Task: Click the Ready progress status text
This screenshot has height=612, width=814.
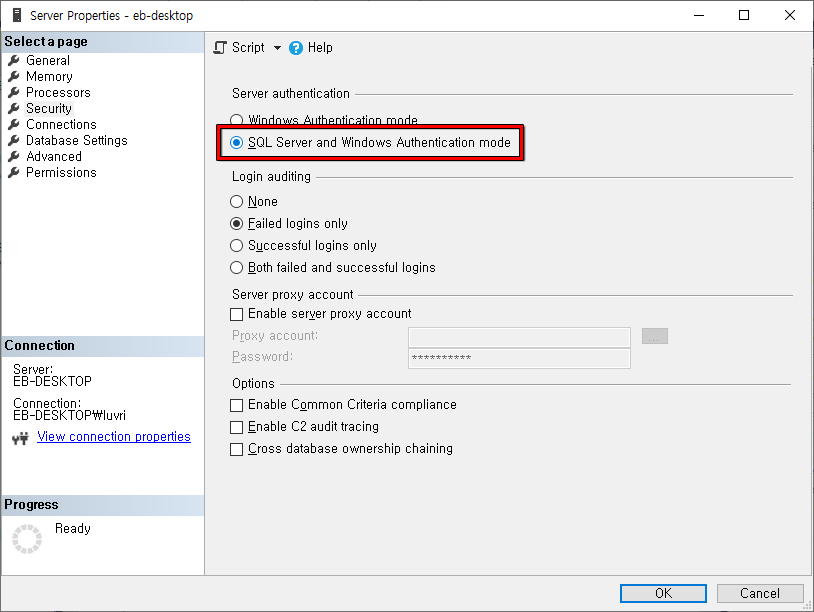Action: click(x=73, y=528)
